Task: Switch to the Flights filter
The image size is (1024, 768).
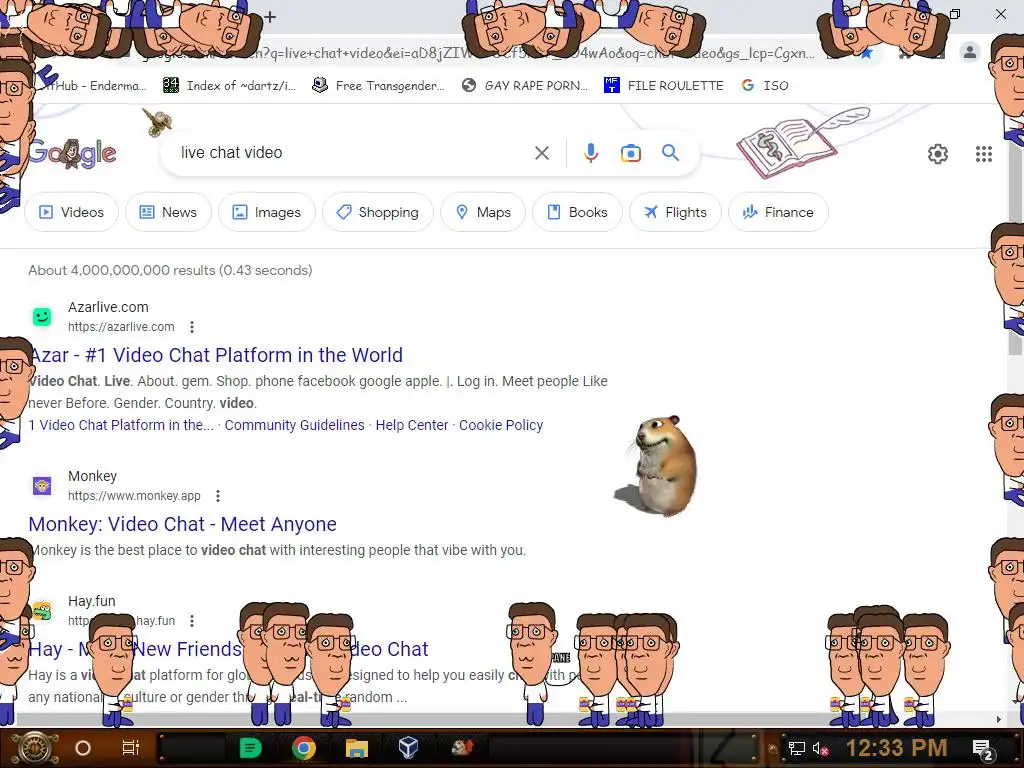Action: click(675, 212)
